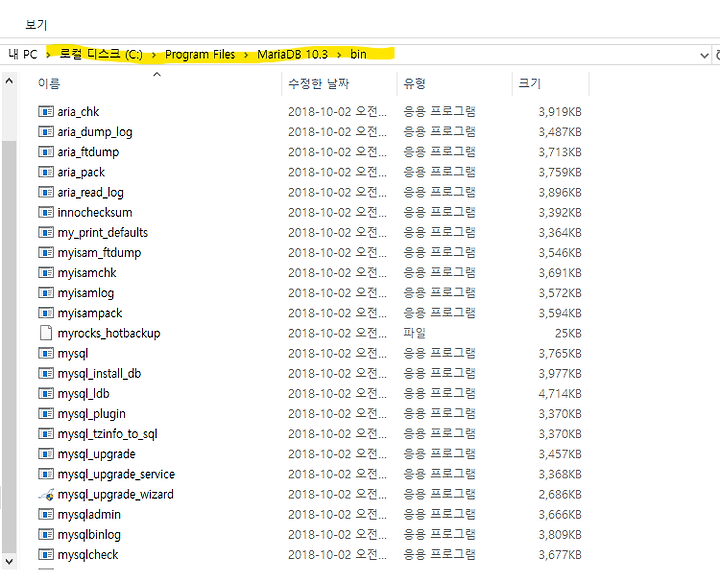This screenshot has width=720, height=580.
Task: Click the mysql_upgrade_wizard installer icon
Action: (x=46, y=494)
